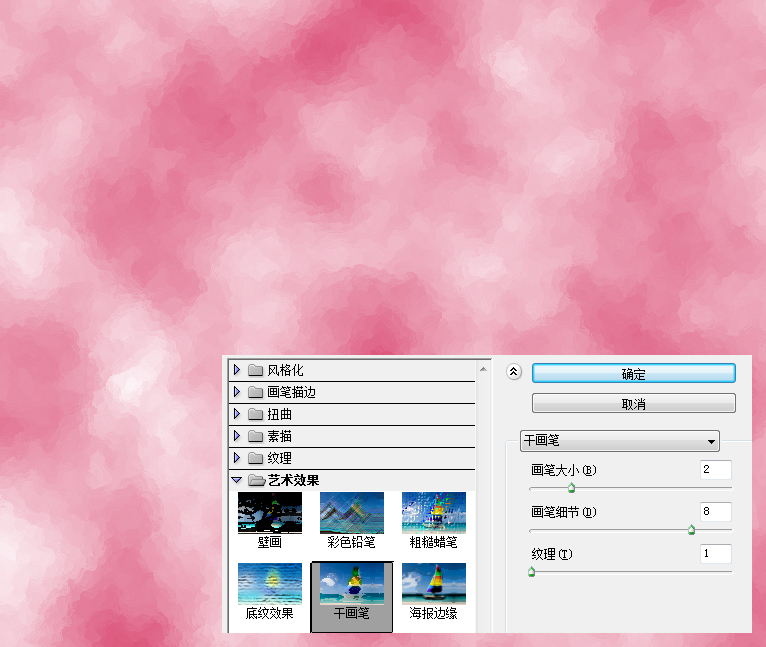The width and height of the screenshot is (766, 647).
Task: Click the 画笔大小 slider handle
Action: pos(571,488)
